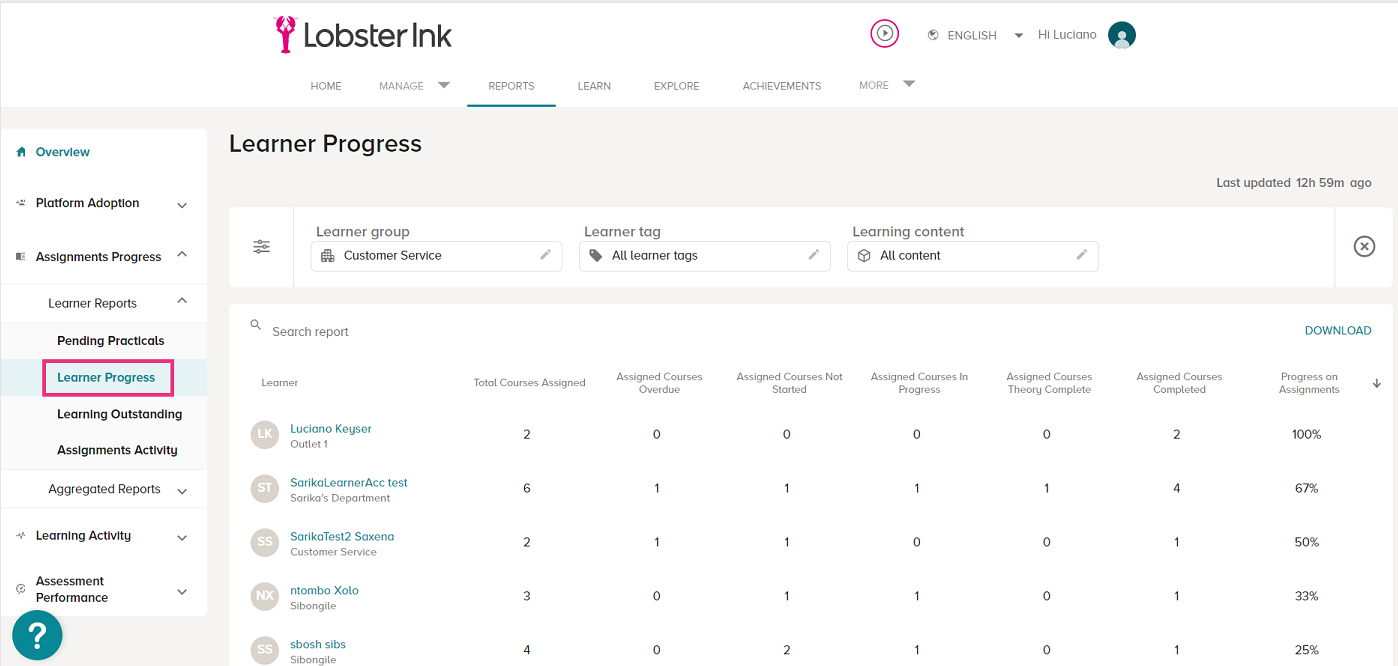
Task: Edit Learner tag with pencil icon
Action: tap(813, 255)
